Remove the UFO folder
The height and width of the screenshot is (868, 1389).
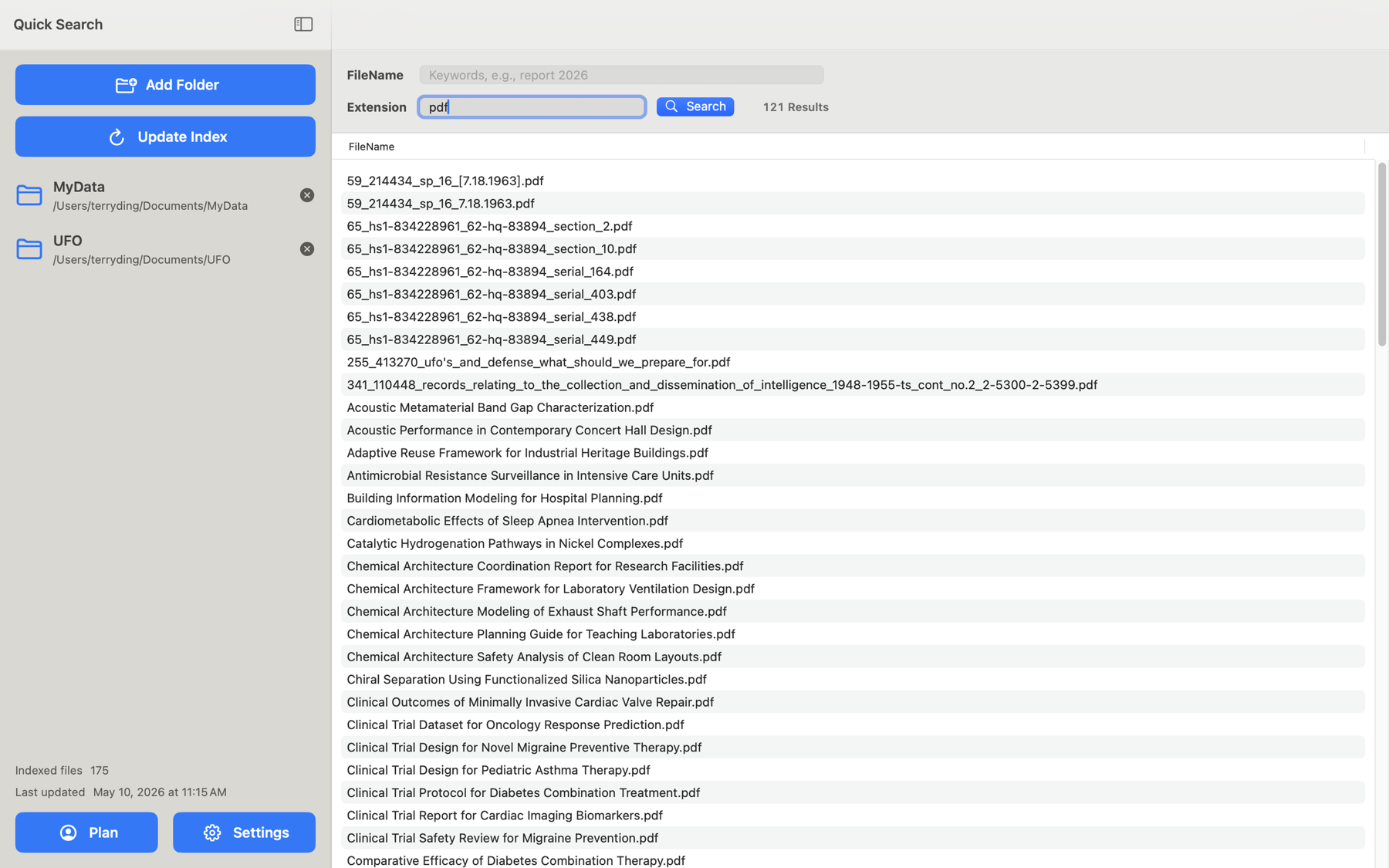click(307, 249)
